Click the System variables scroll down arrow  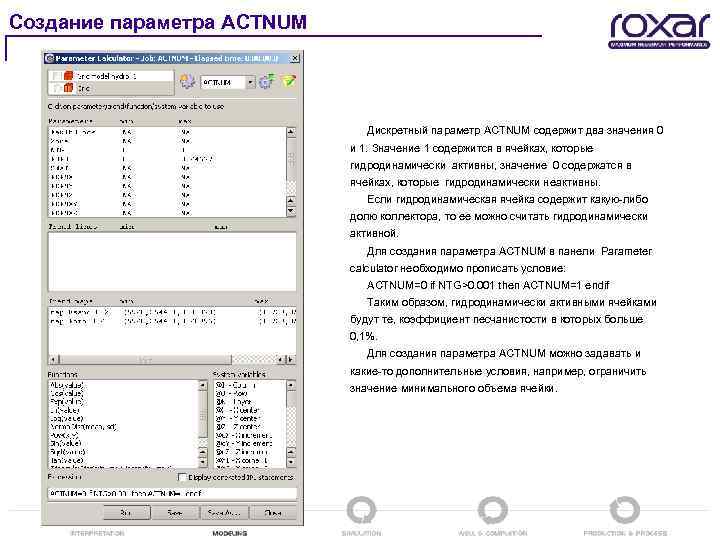coord(291,461)
